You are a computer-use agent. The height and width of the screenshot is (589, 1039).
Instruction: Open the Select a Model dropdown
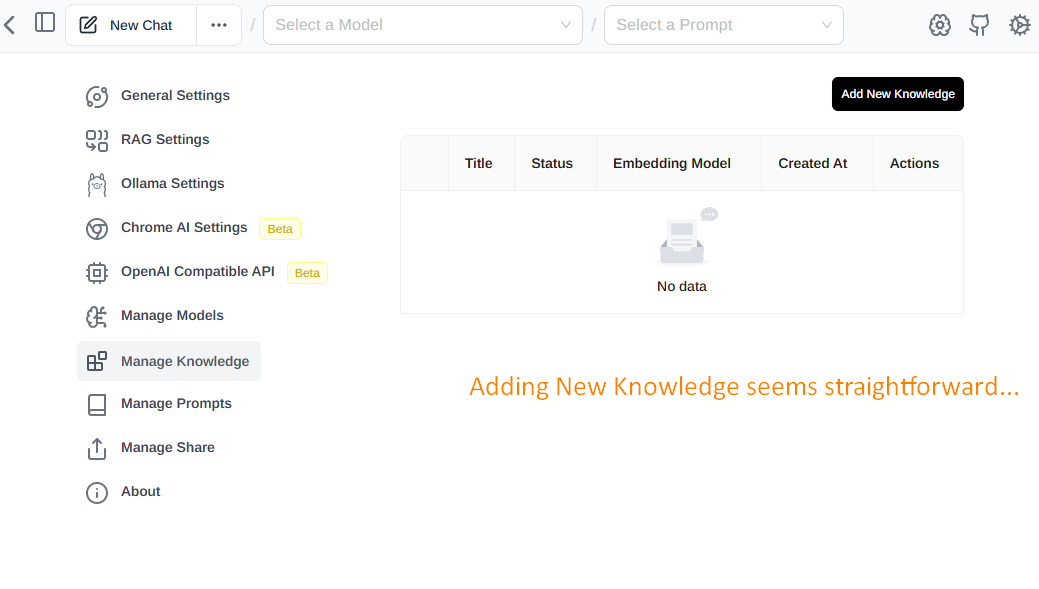pos(422,25)
